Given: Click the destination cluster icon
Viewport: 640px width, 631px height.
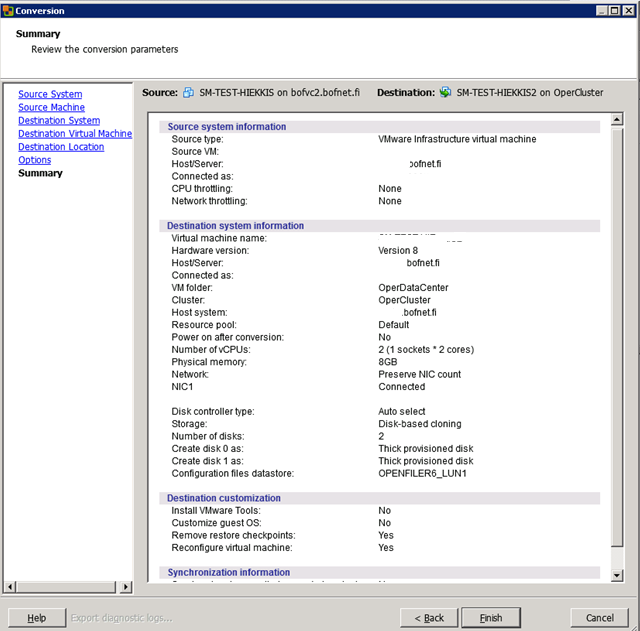Looking at the screenshot, I should (445, 92).
